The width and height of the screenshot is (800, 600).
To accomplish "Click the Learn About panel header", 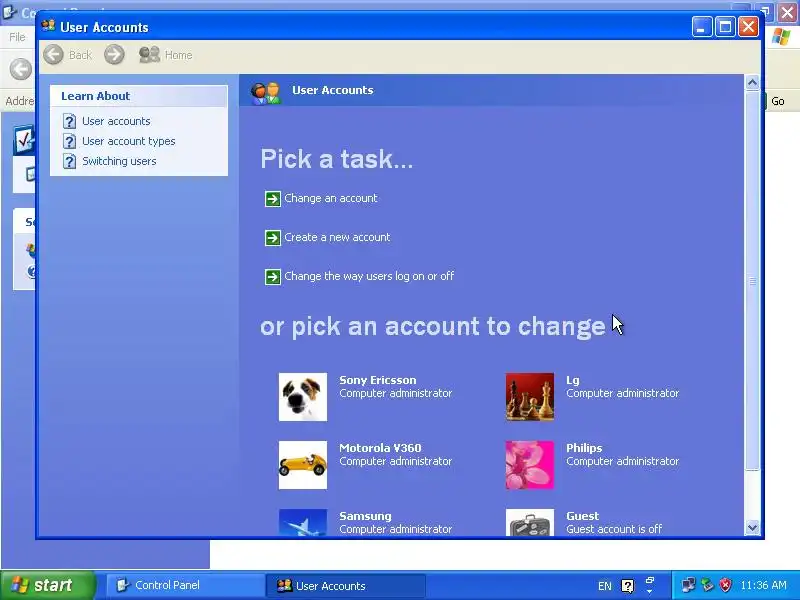I will tap(139, 96).
